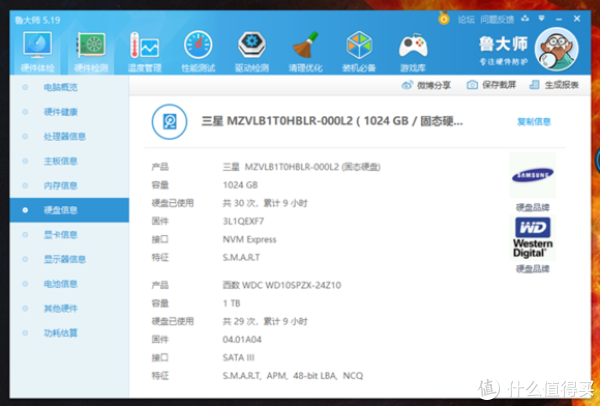Open 问题反馈 feedback link
Screen dimensions: 600x406
[x=497, y=20]
